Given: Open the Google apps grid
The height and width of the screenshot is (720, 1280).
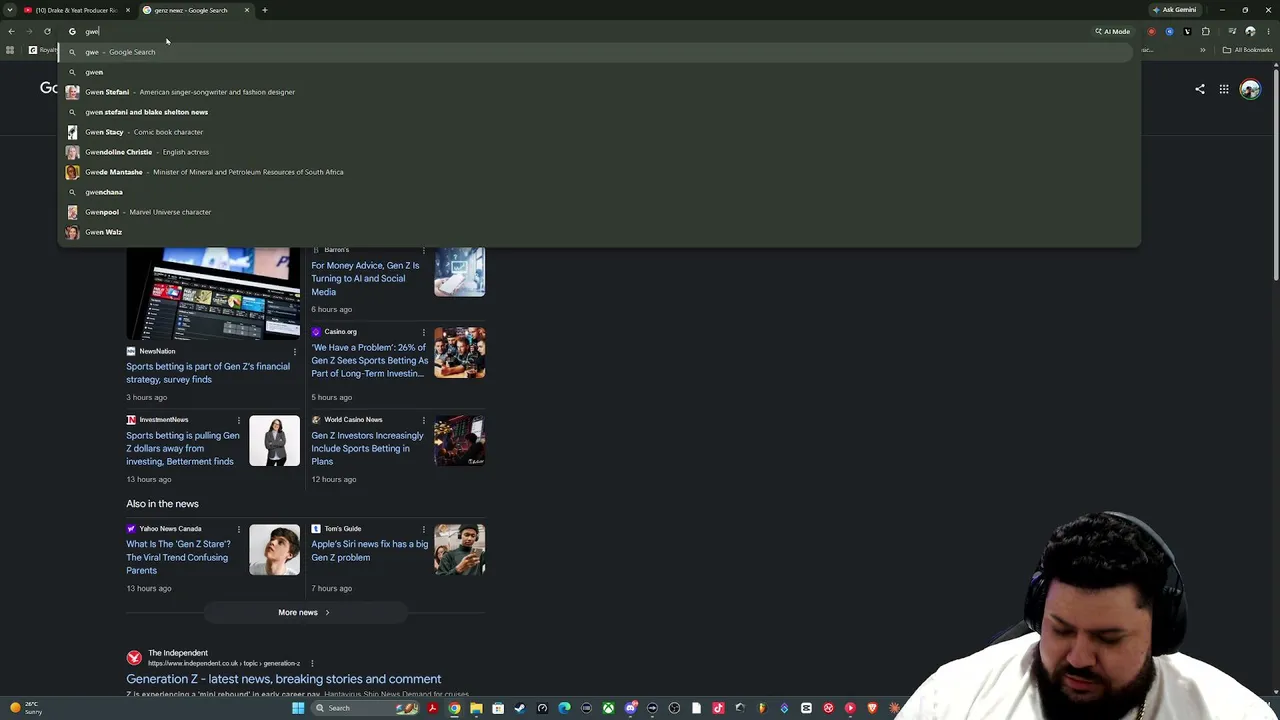Looking at the screenshot, I should coord(1224,89).
